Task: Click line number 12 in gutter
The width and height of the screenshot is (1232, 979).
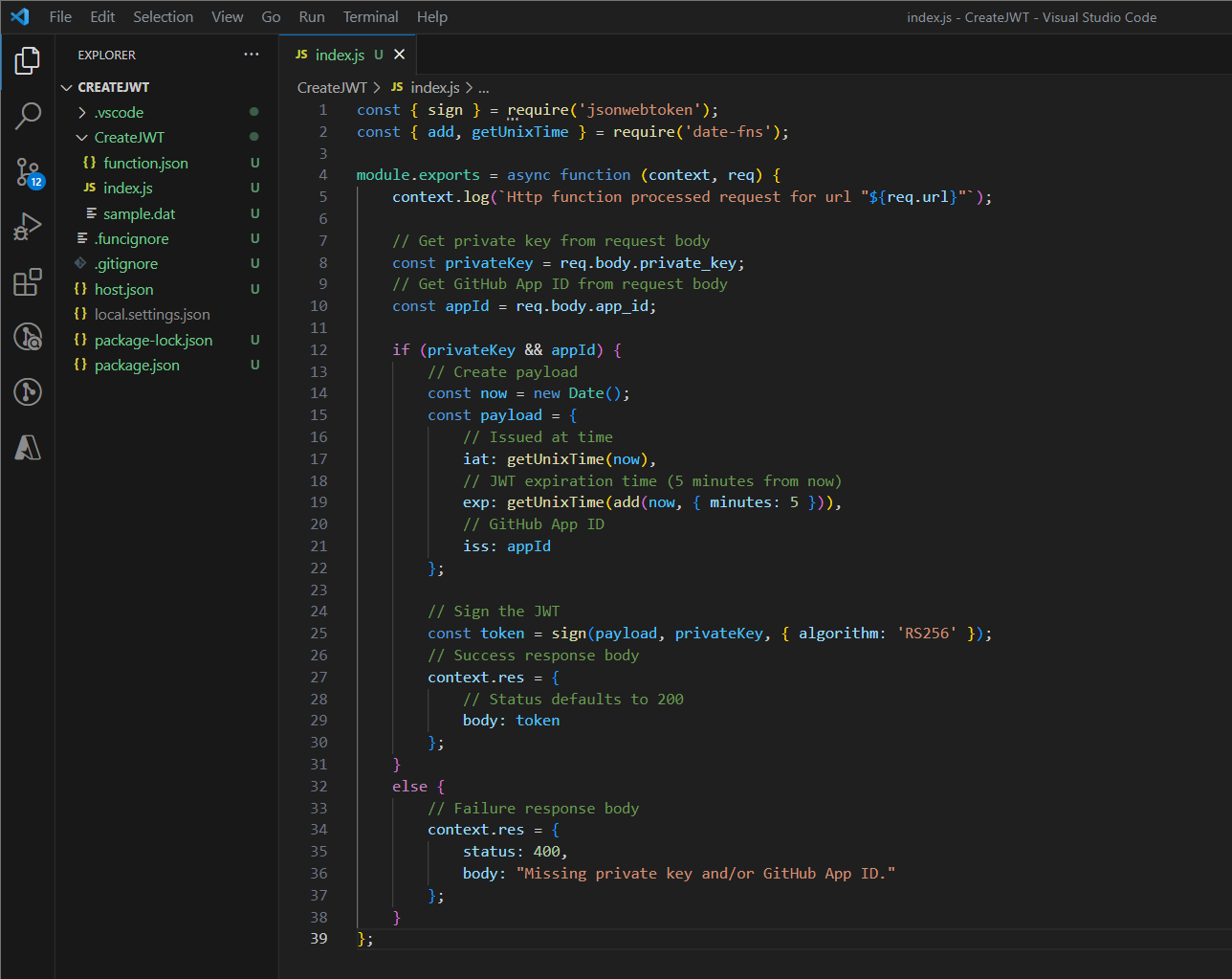Action: coord(319,349)
